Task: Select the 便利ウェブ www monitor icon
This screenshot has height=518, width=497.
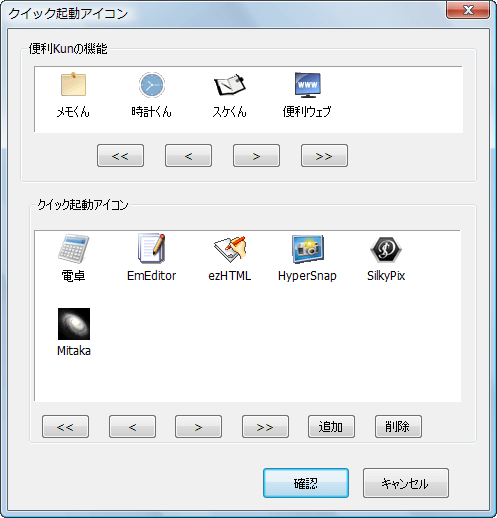Action: (x=308, y=85)
